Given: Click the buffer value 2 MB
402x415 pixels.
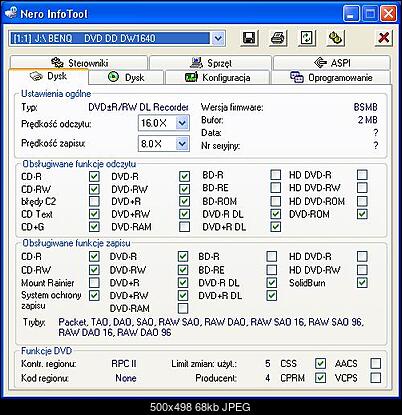Looking at the screenshot, I should click(368, 120).
